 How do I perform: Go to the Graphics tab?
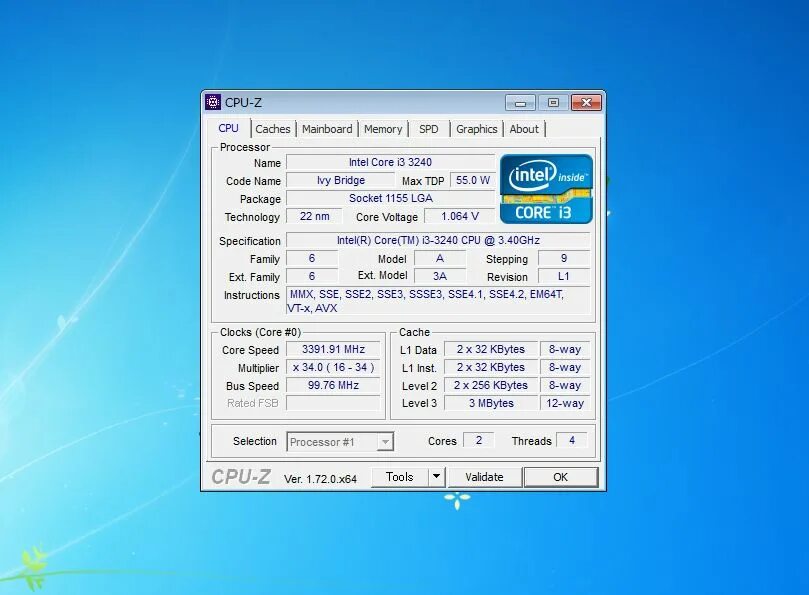click(477, 129)
